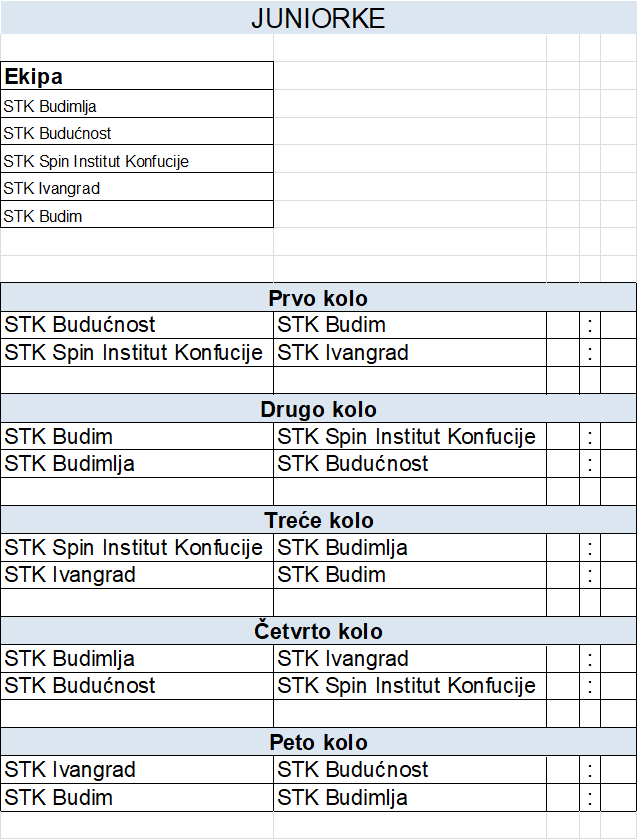Select STK Ivangrad away cell in Četvrto kolo

click(x=410, y=658)
